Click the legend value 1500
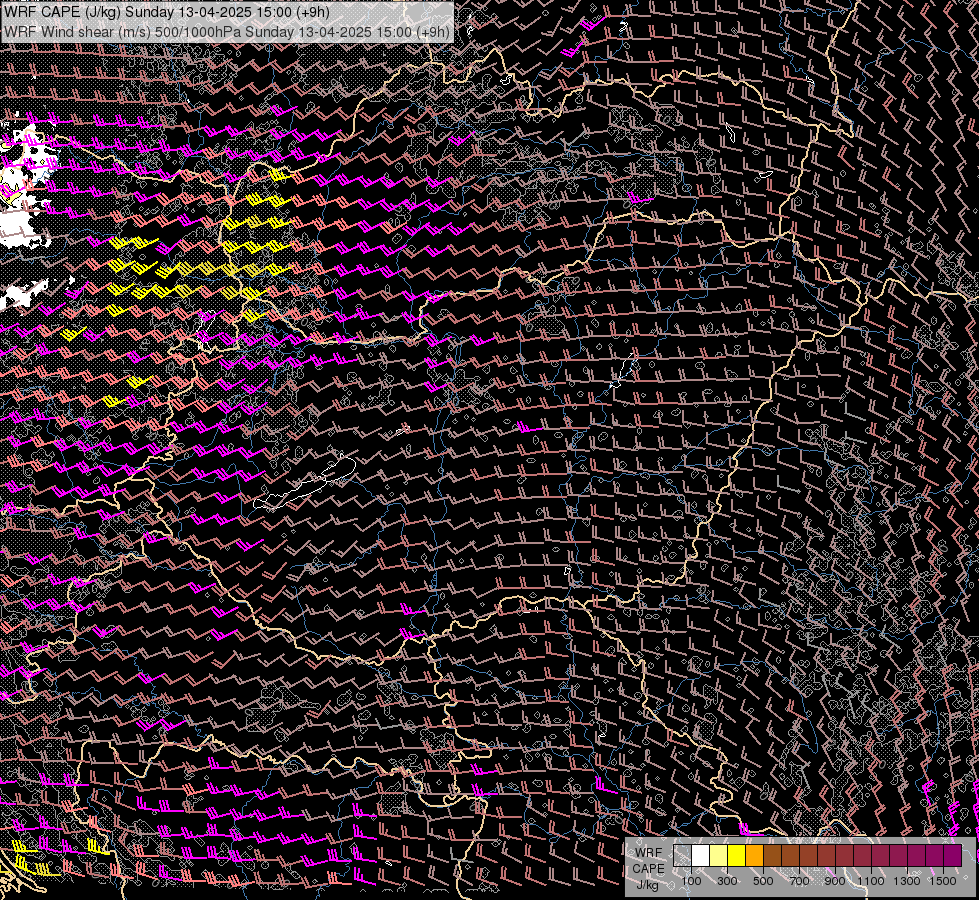979x900 pixels. 943,881
